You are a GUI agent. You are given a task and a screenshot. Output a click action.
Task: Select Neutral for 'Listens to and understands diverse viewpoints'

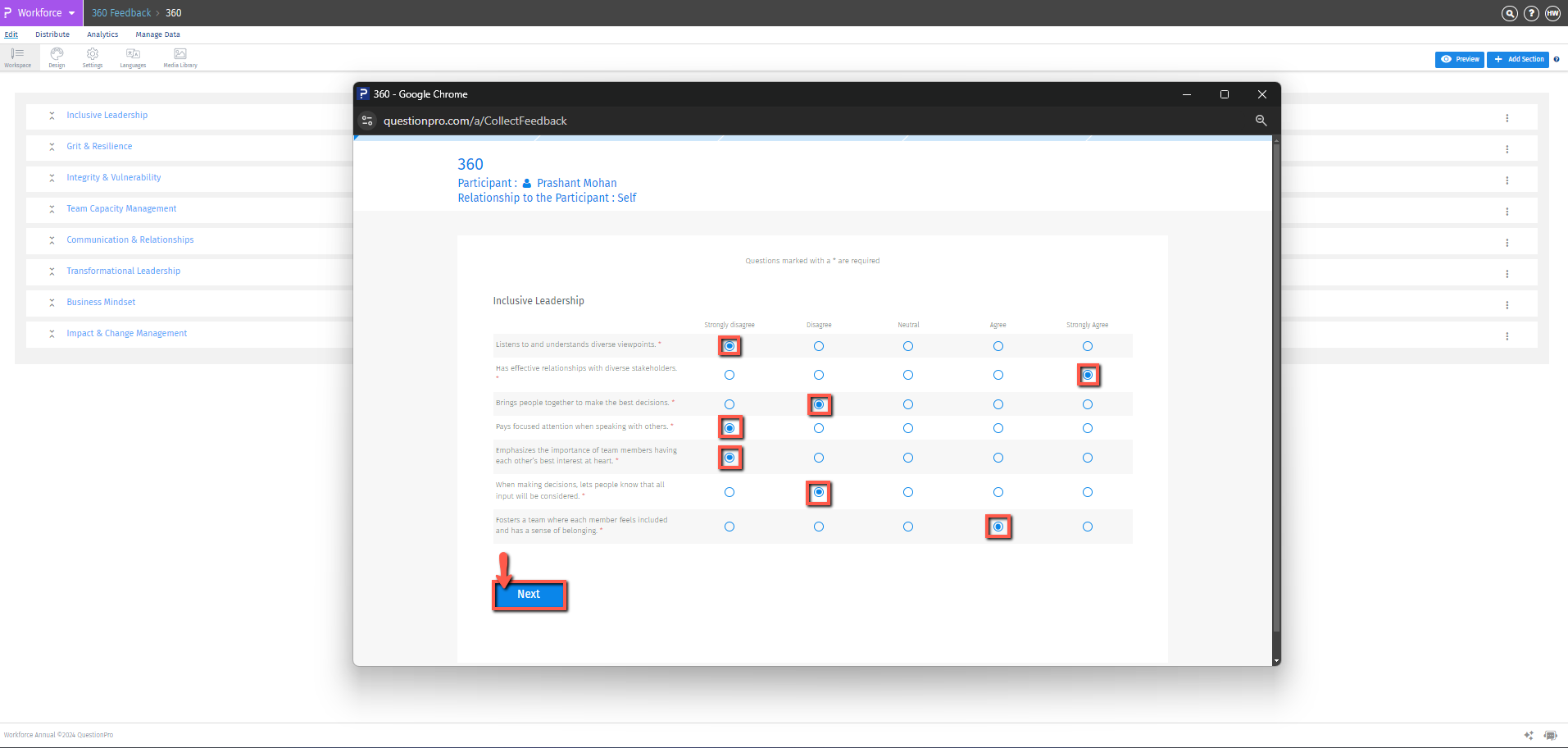tap(908, 346)
